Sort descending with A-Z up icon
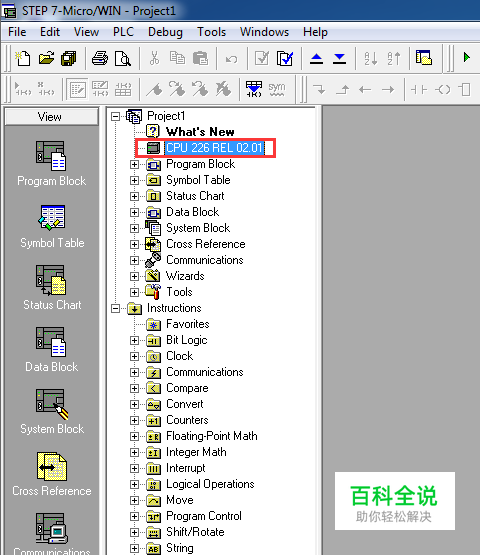The height and width of the screenshot is (555, 480). [394, 58]
